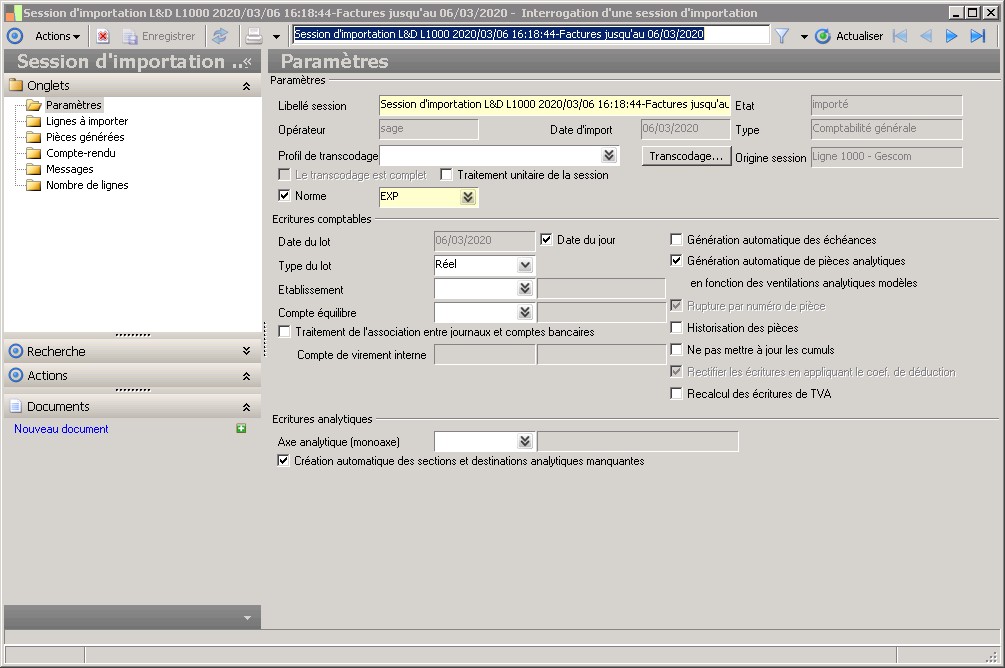The image size is (1005, 668).
Task: Toggle Recalcul des écritures de TVA
Action: (677, 394)
